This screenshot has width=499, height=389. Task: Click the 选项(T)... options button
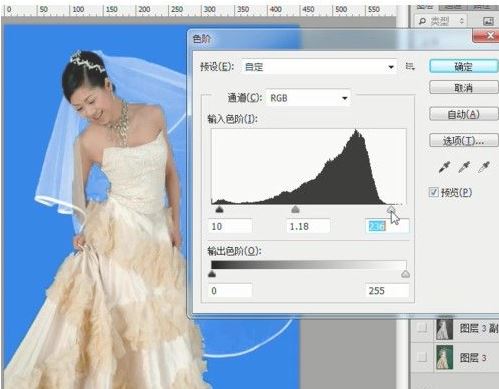pyautogui.click(x=463, y=141)
